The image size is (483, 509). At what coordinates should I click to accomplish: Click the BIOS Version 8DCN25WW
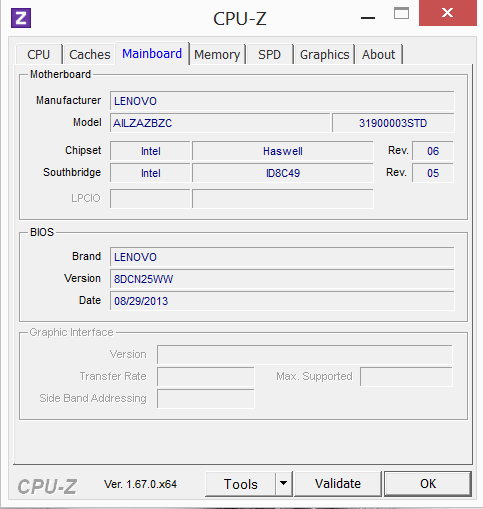282,279
